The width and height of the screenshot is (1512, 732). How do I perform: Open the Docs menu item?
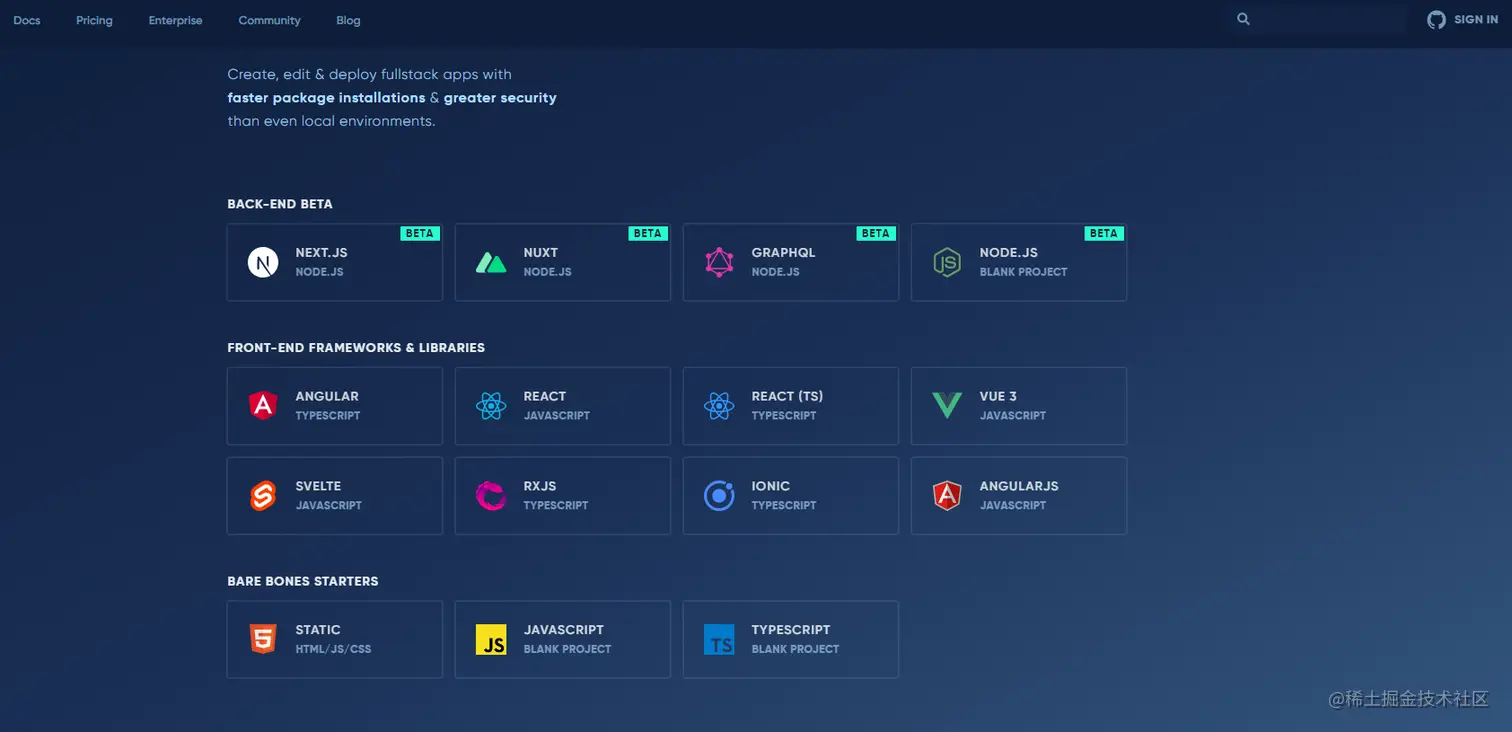coord(27,20)
